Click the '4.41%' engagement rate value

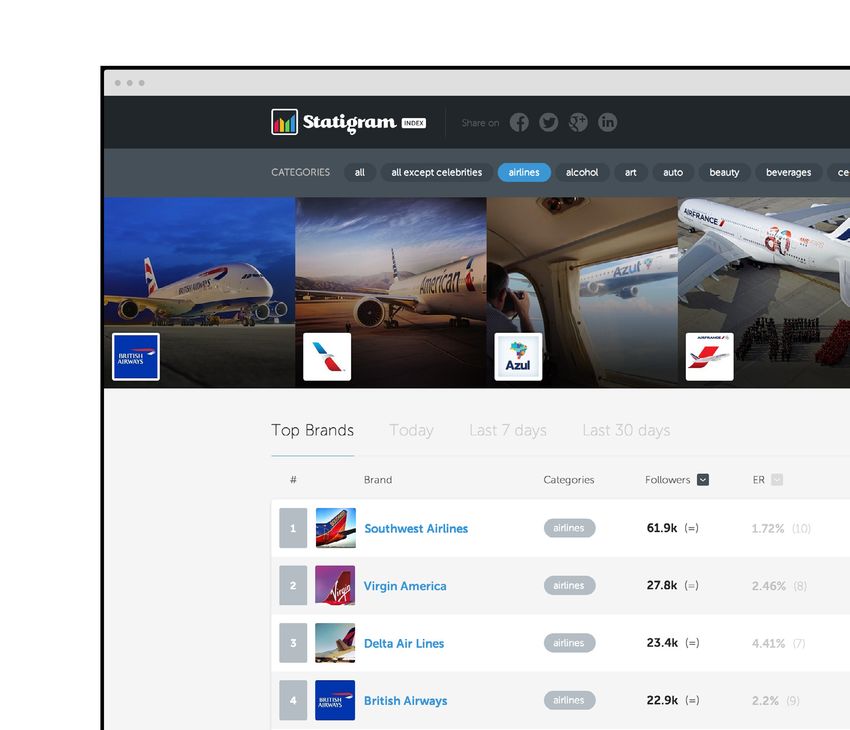coord(768,643)
